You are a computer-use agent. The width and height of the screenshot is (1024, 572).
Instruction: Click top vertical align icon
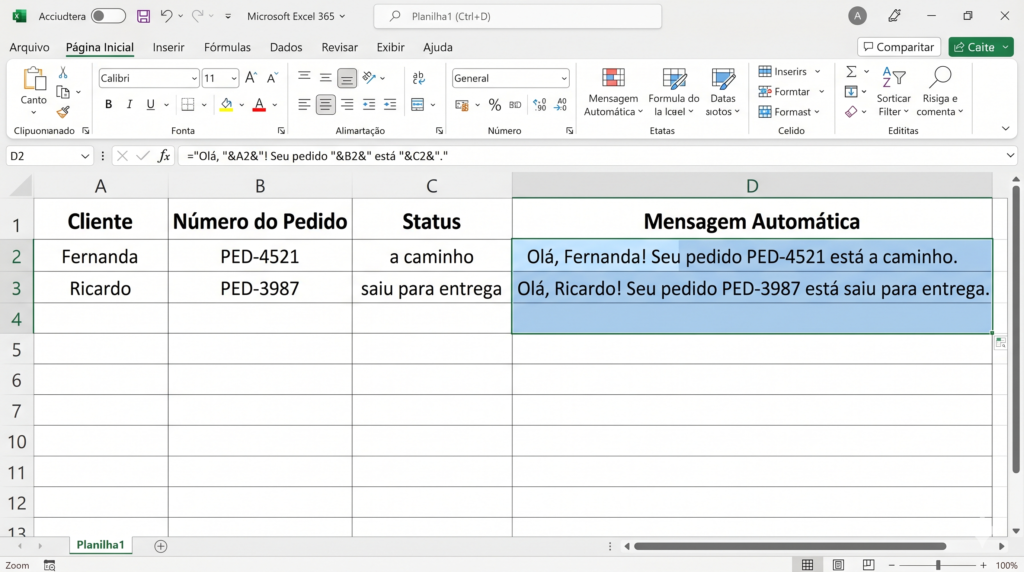tap(304, 78)
